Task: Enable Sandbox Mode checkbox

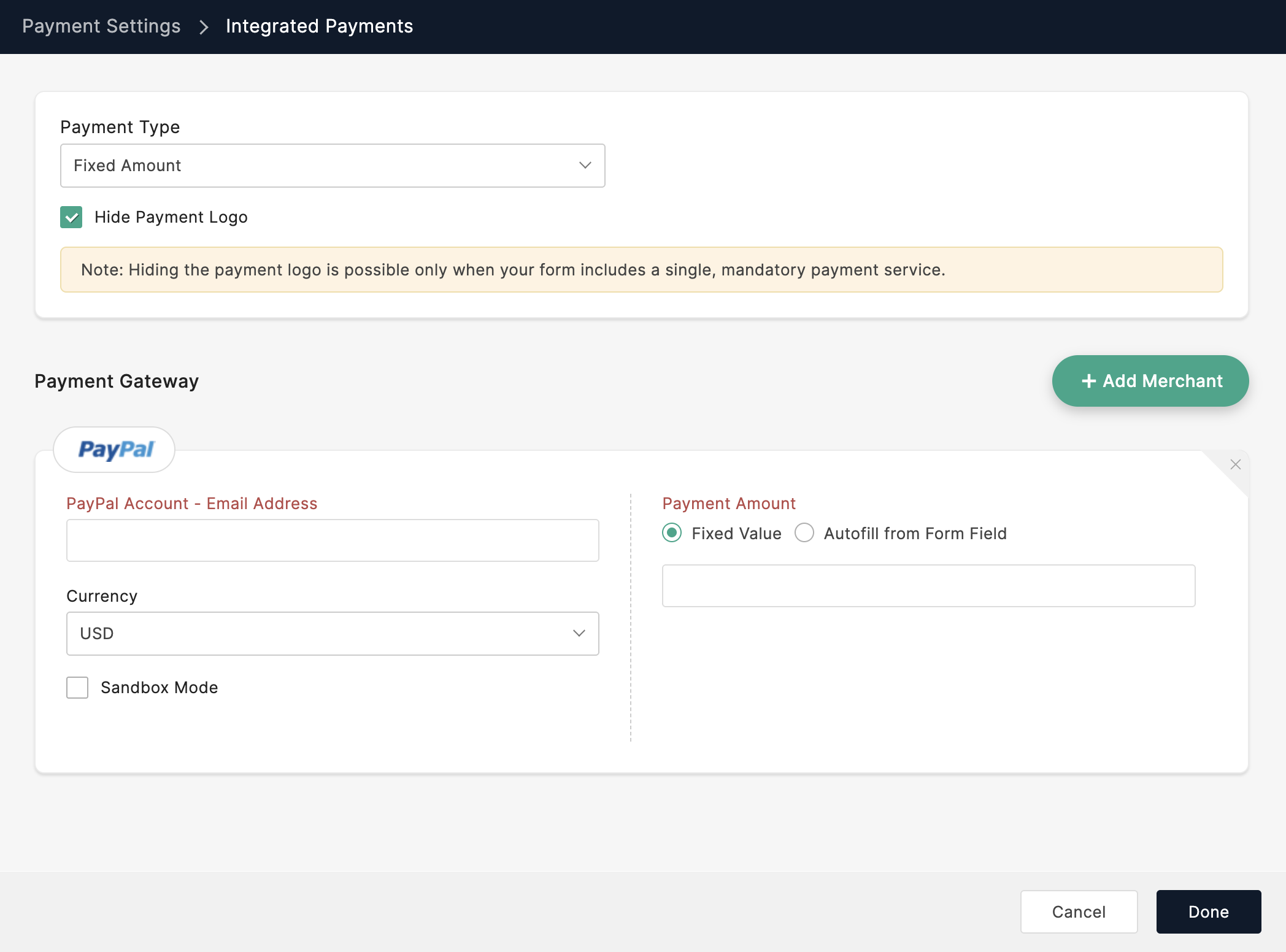Action: 77,688
